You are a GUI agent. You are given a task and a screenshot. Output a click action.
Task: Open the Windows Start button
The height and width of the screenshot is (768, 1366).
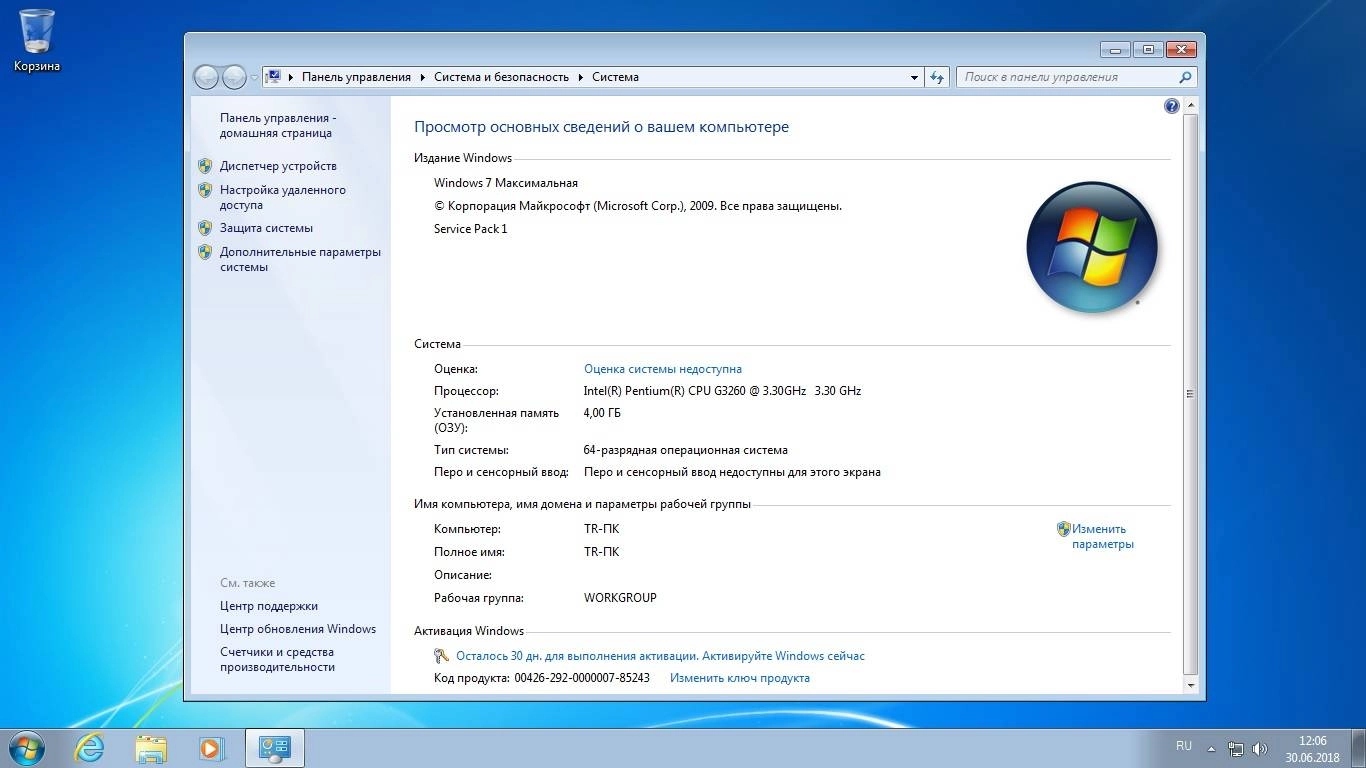coord(26,748)
